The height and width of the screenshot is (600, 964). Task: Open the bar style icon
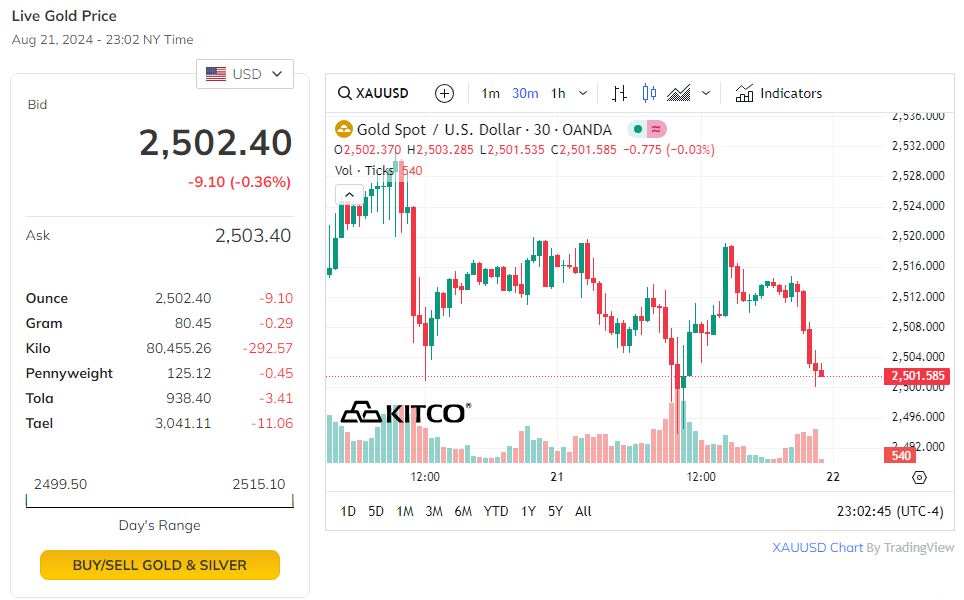coord(620,94)
